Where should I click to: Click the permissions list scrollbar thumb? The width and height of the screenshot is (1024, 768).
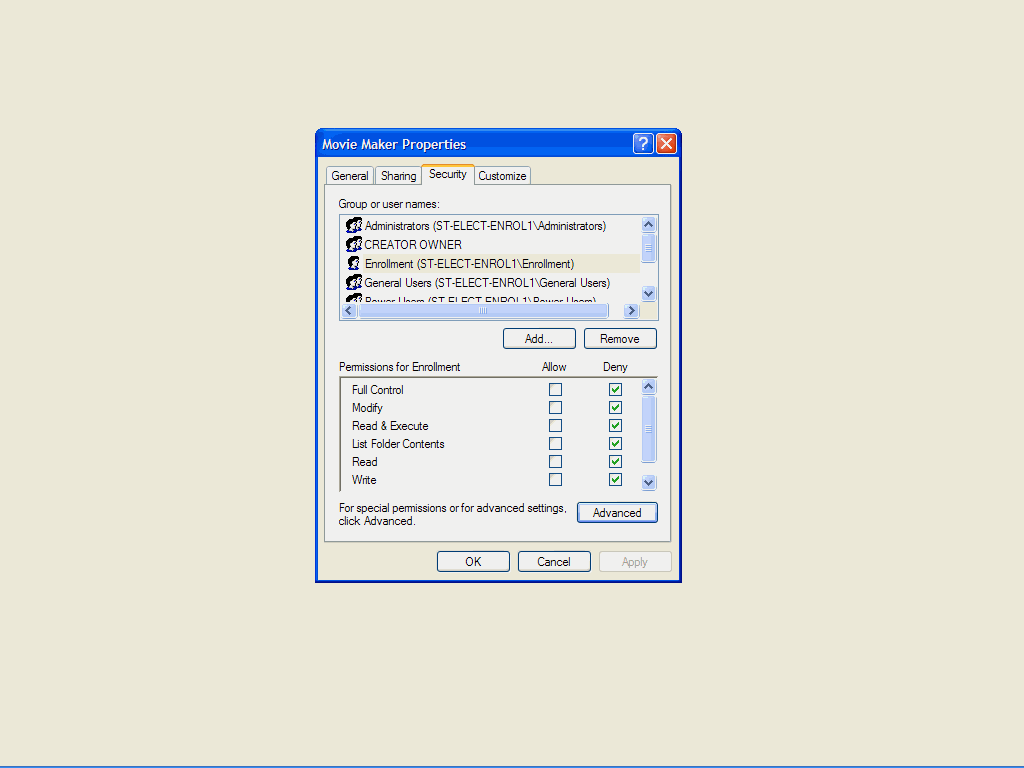[648, 429]
